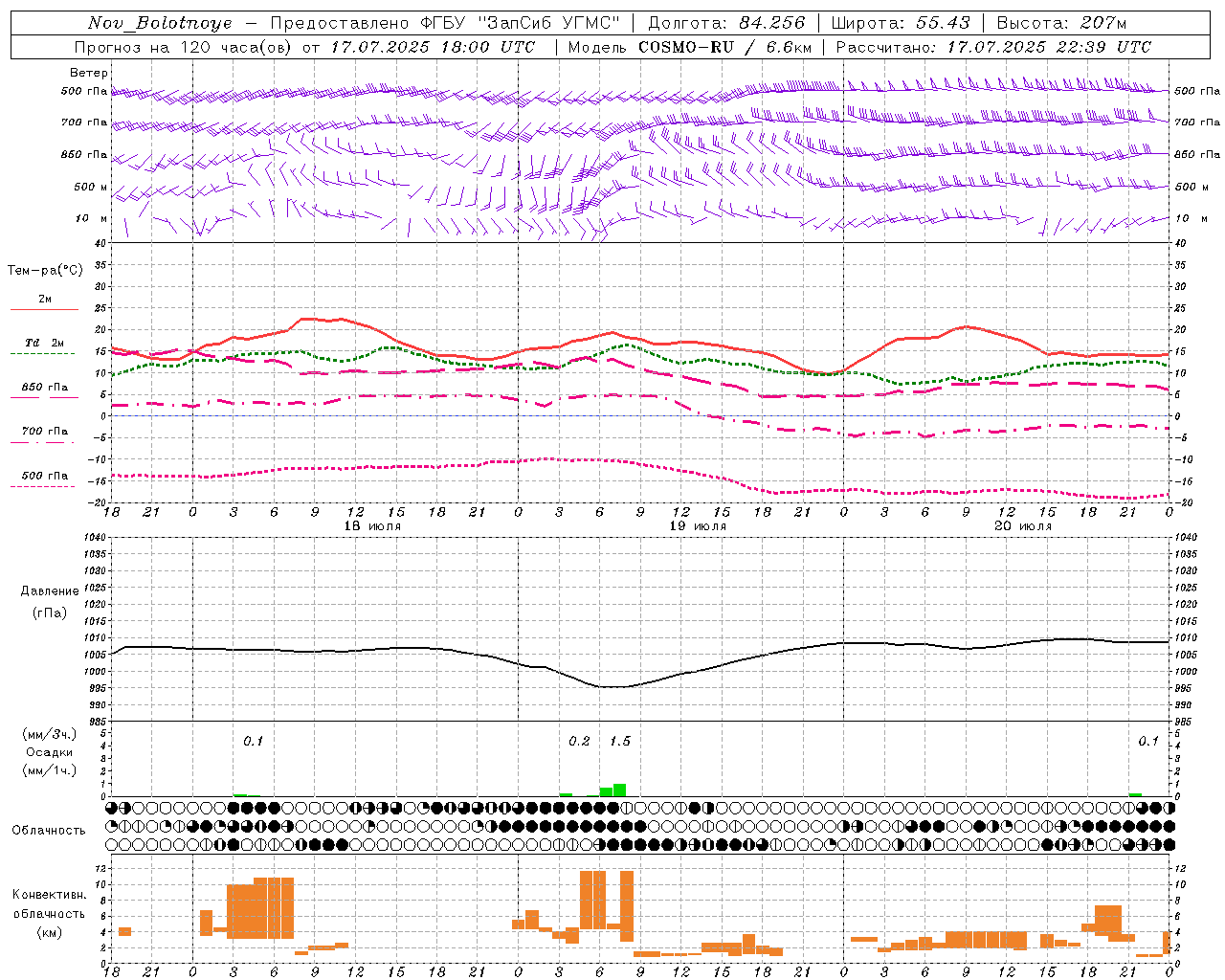The width and height of the screenshot is (1225, 980).
Task: Click the grid resolution 6.6км
Action: tap(790, 47)
